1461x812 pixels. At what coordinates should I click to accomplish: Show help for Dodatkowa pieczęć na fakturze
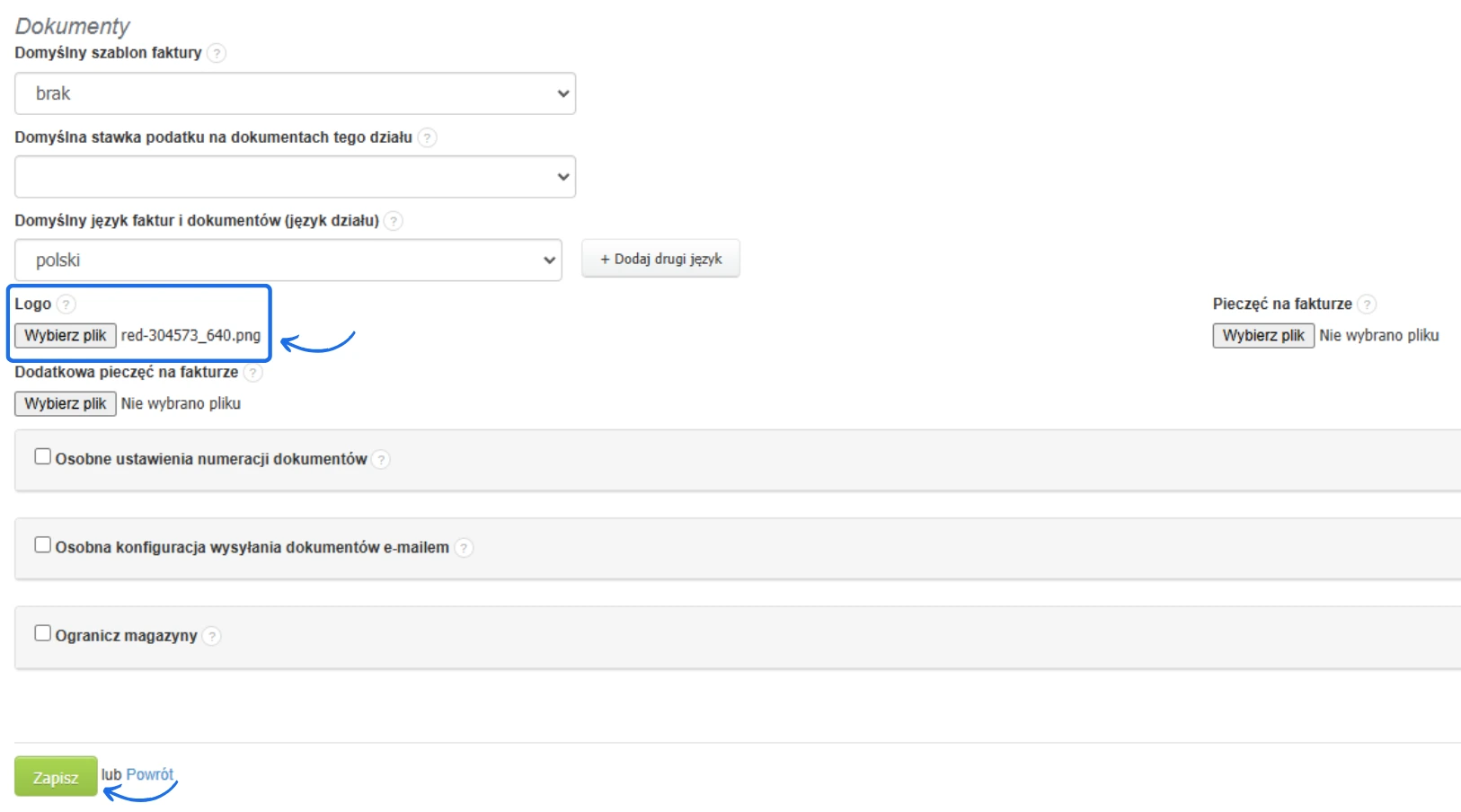(253, 373)
